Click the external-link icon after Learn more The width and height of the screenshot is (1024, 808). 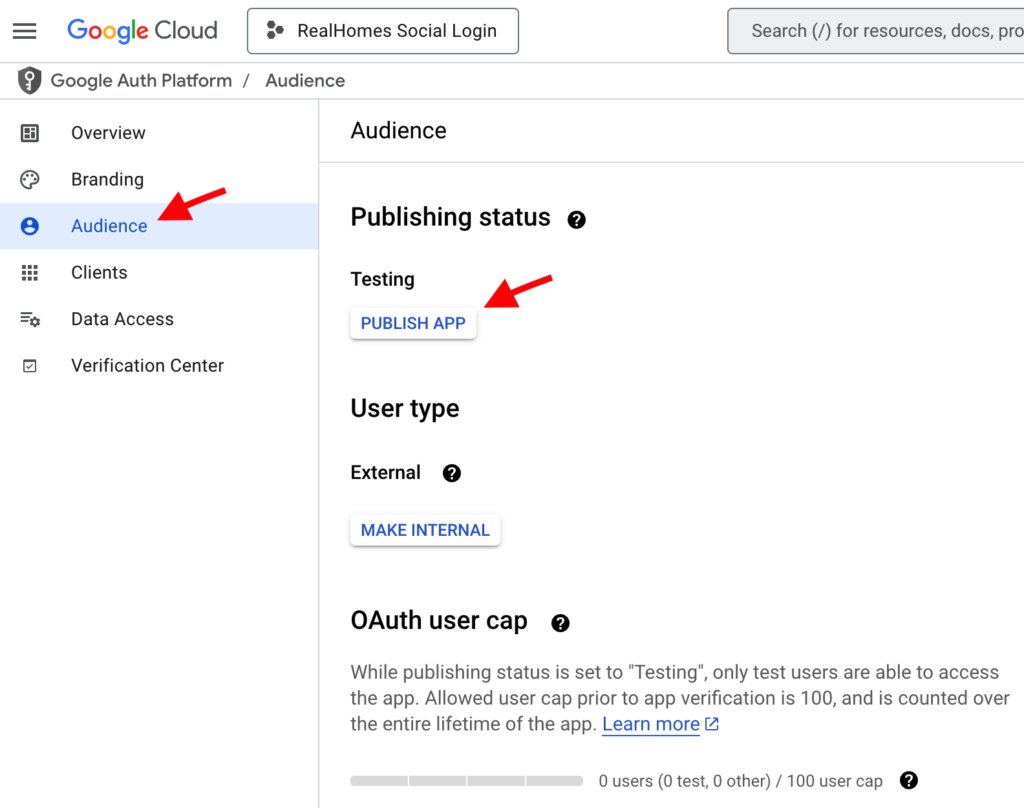coord(712,724)
